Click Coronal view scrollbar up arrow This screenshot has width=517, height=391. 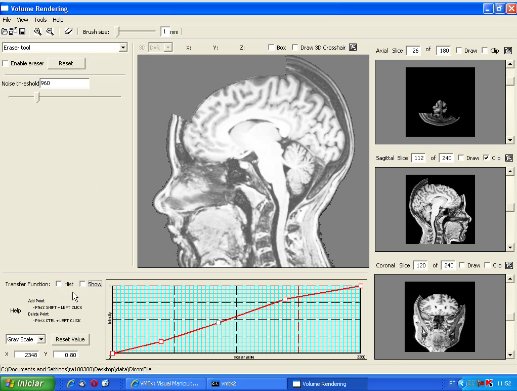510,278
